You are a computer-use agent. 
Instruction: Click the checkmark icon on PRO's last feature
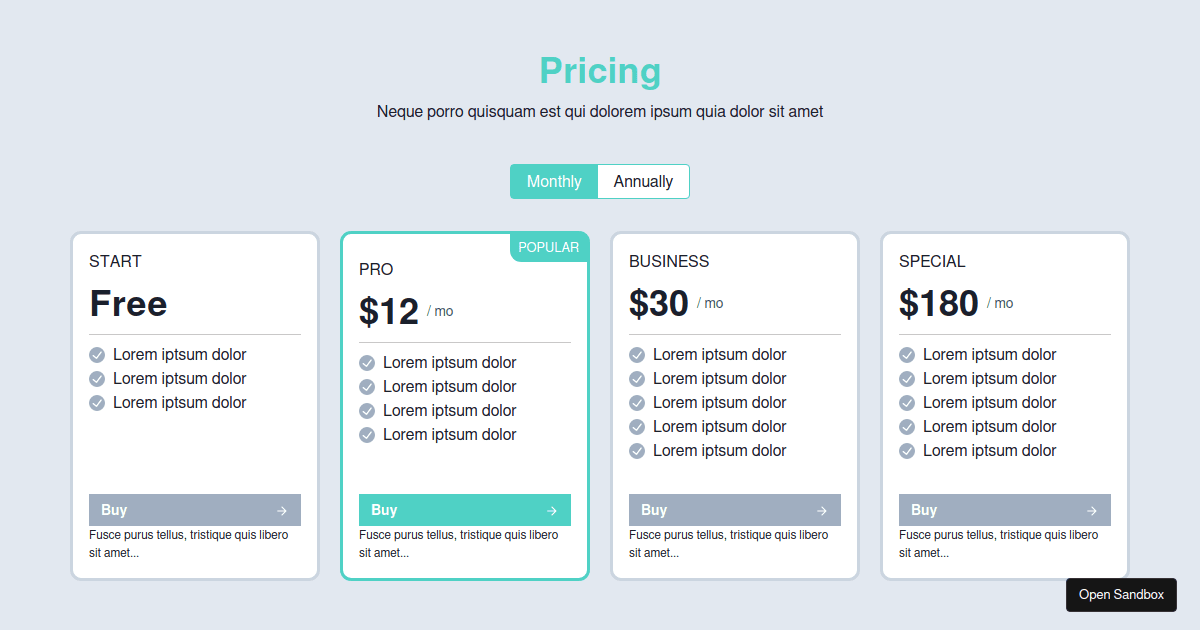(x=367, y=435)
